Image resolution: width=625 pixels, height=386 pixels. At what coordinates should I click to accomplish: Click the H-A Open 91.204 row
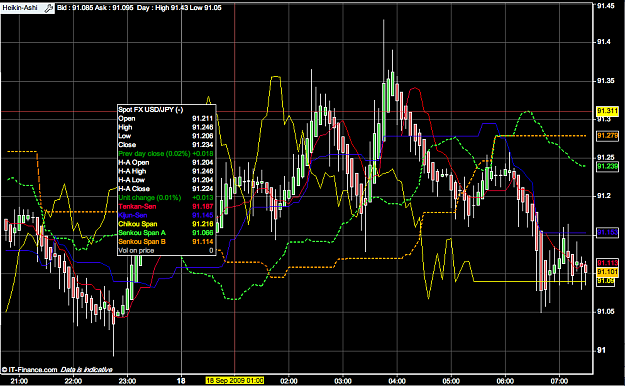tap(166, 162)
